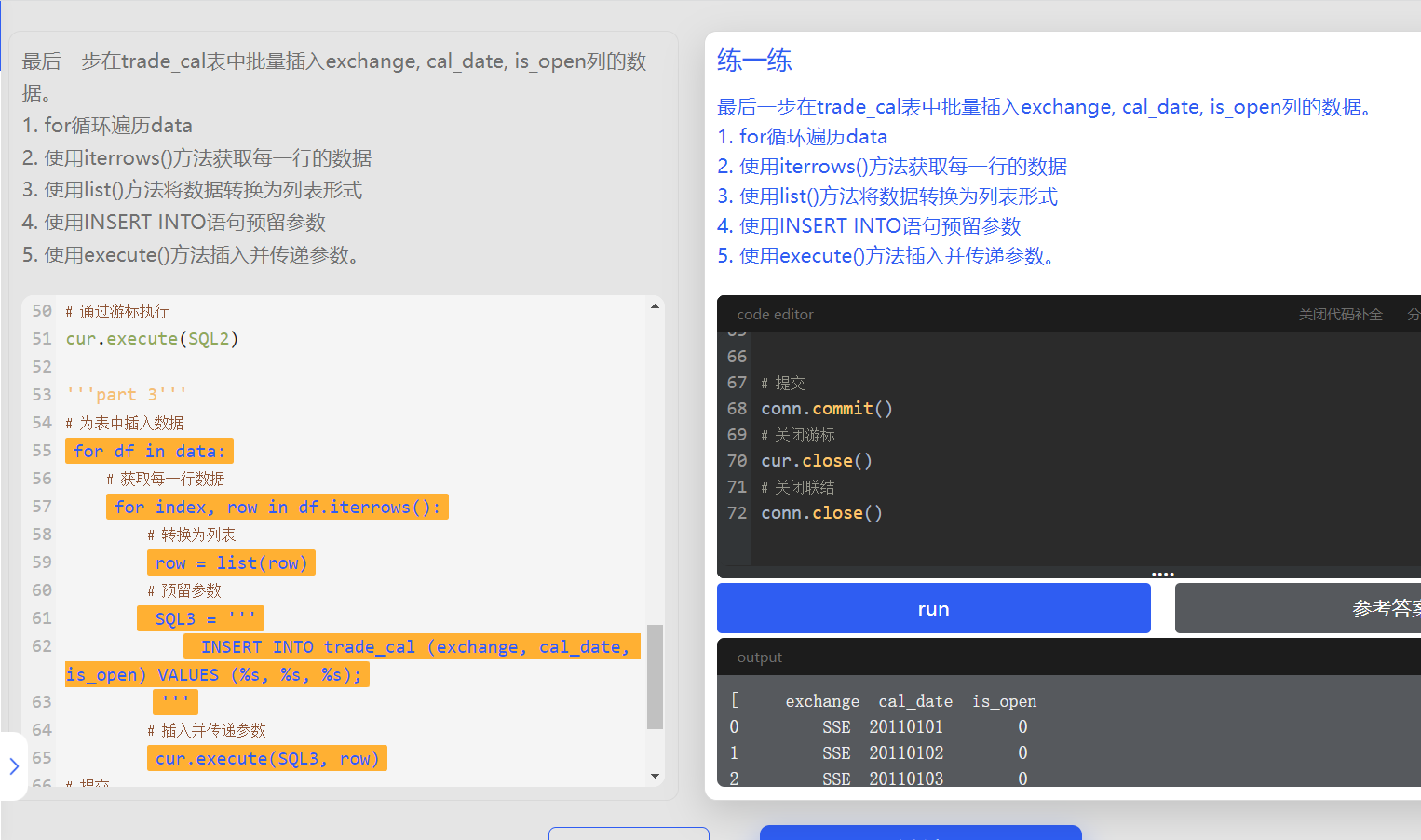The image size is (1421, 840).
Task: Click highlighted 'for df in data:' code
Action: point(149,451)
